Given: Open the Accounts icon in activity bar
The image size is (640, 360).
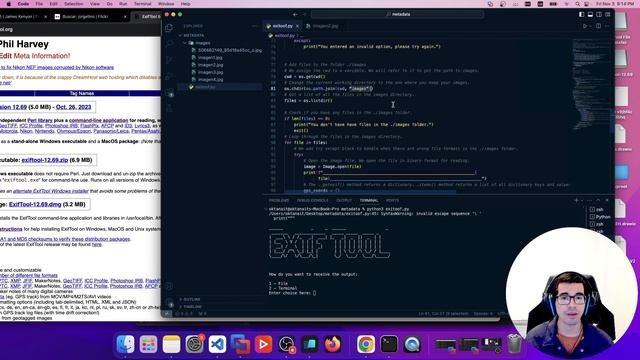Looking at the screenshot, I should 169,286.
